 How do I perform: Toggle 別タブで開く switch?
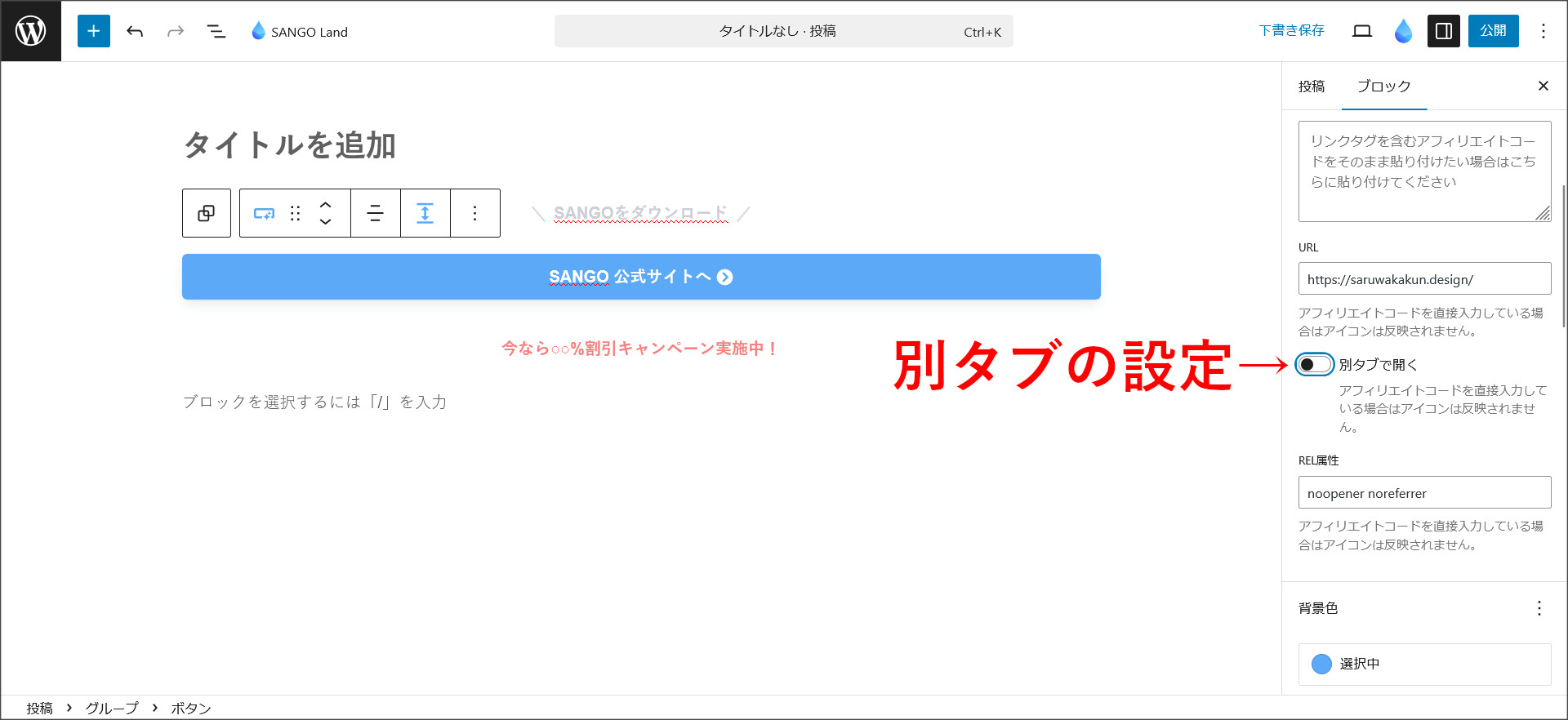pyautogui.click(x=1314, y=364)
